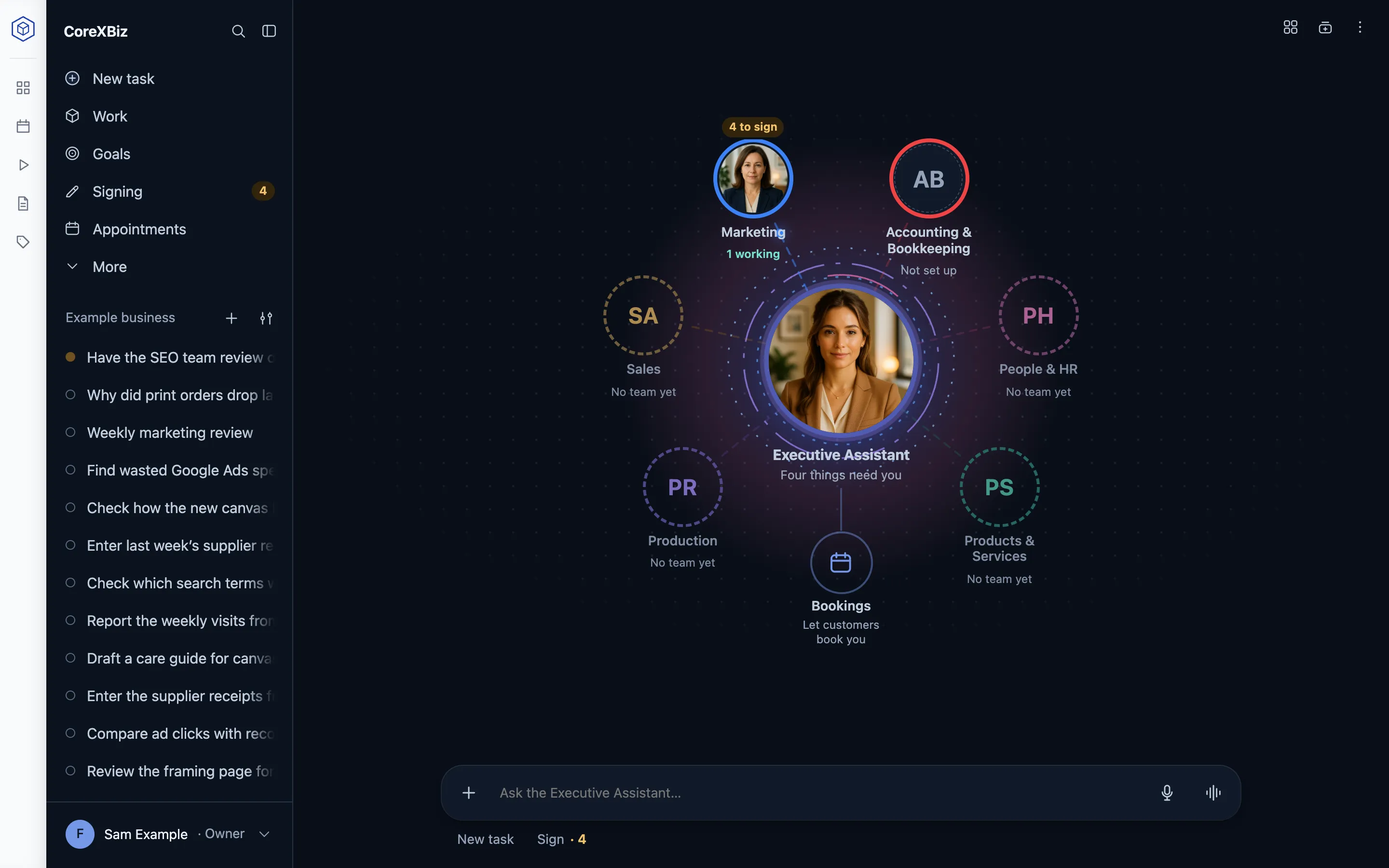The width and height of the screenshot is (1389, 868).
Task: Select the PS Products & Services node
Action: (x=999, y=487)
